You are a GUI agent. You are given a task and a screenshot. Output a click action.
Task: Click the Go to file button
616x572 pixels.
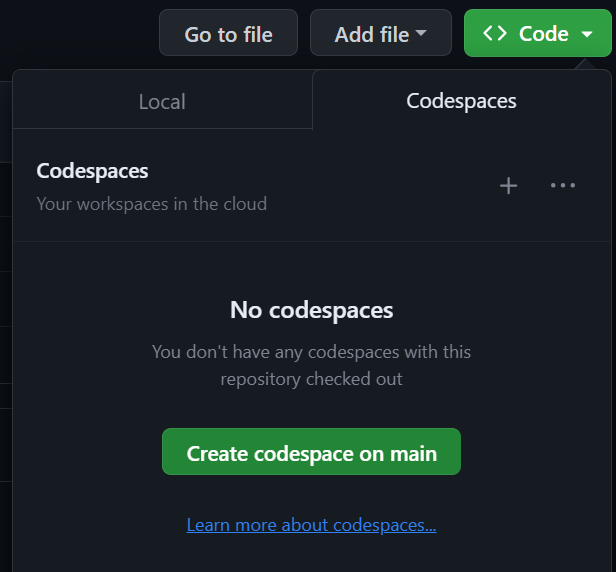tap(228, 33)
